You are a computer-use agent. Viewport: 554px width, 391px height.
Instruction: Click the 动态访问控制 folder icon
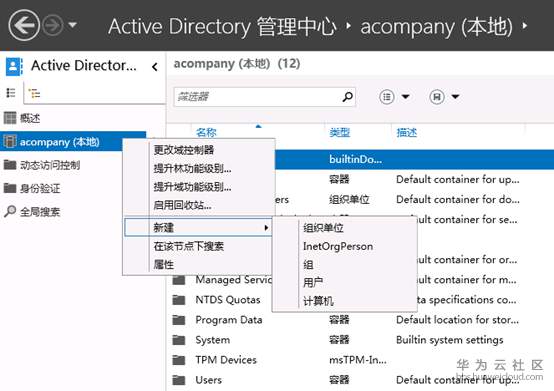pos(10,165)
